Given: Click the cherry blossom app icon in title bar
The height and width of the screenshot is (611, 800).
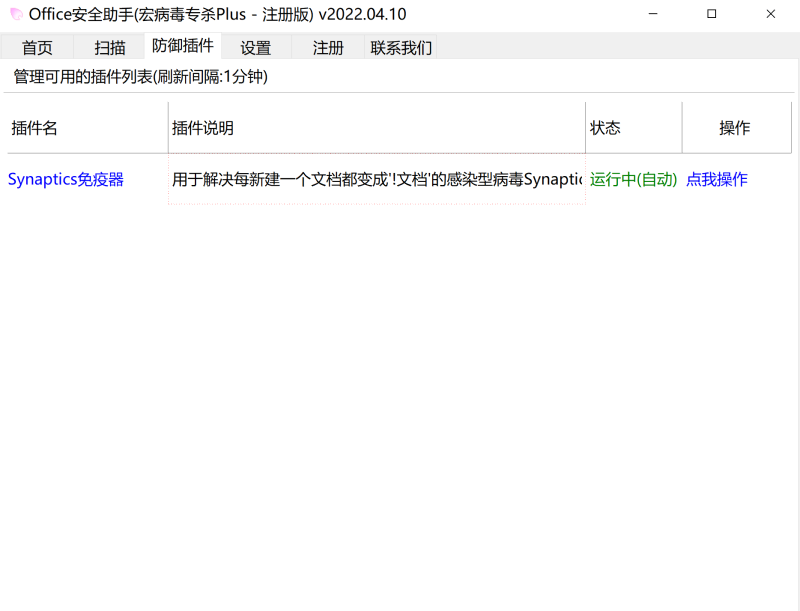Looking at the screenshot, I should pyautogui.click(x=14, y=15).
